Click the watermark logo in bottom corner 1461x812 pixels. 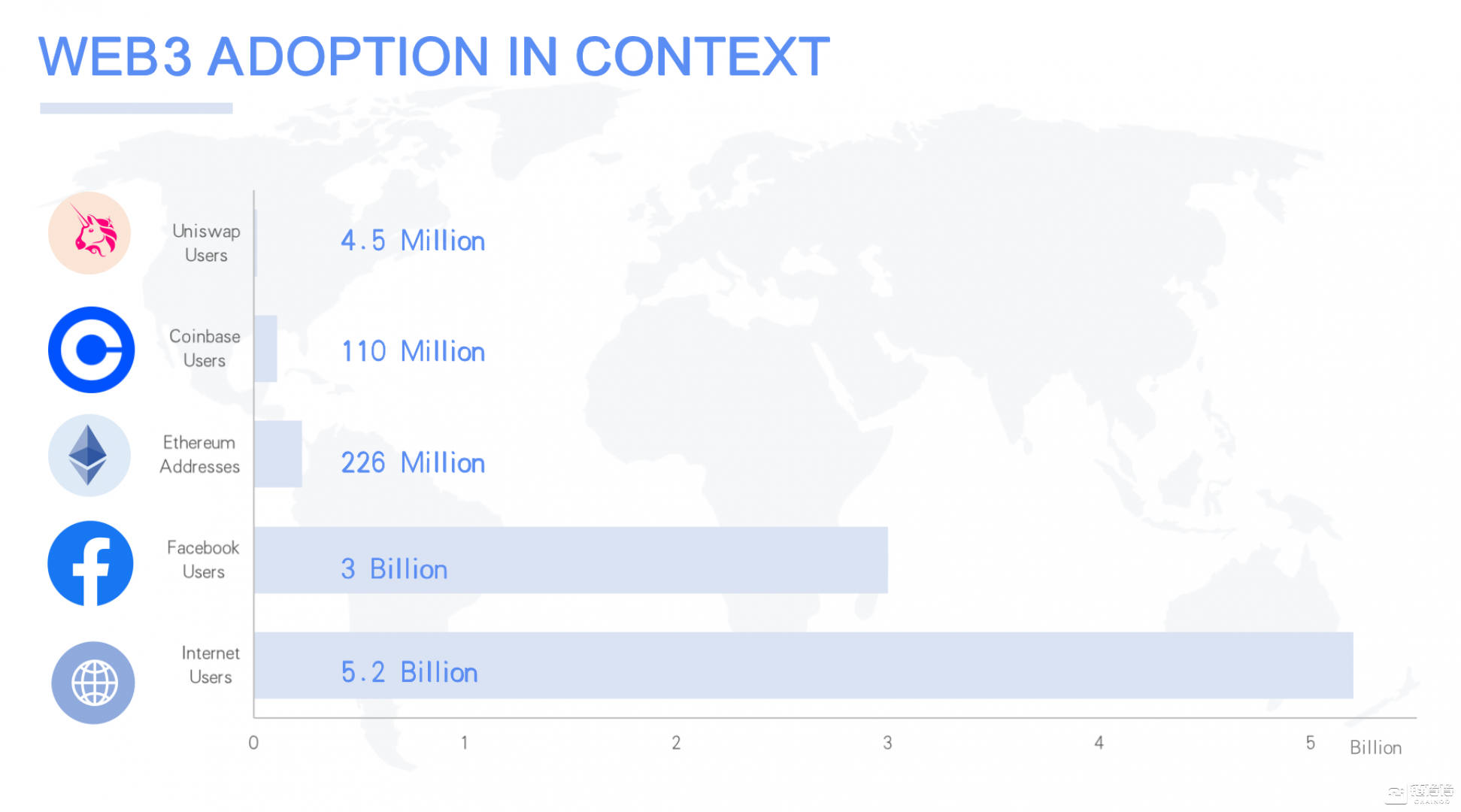point(1420,793)
